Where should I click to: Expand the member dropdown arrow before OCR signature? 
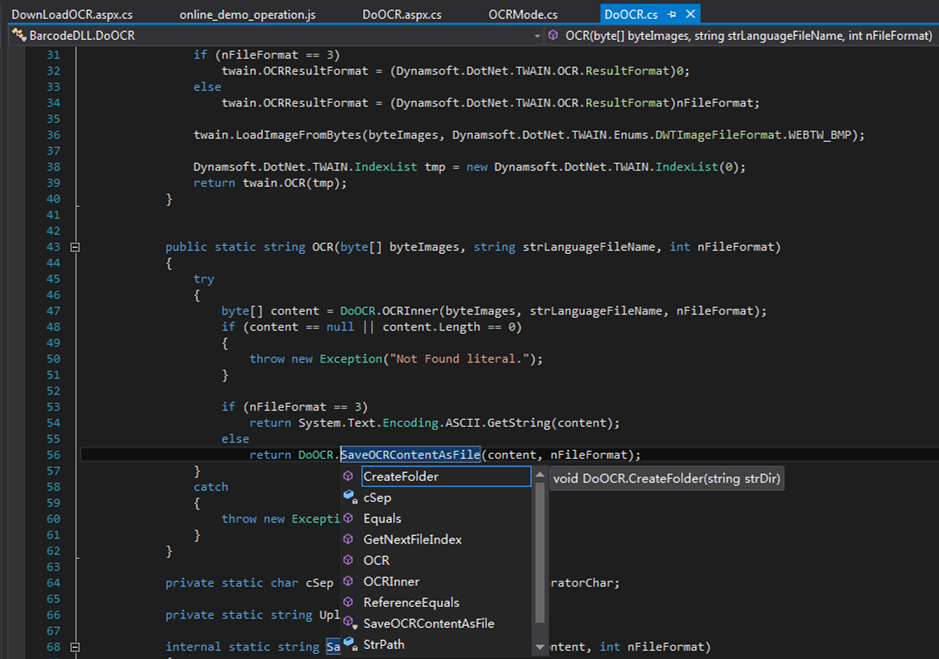click(535, 35)
